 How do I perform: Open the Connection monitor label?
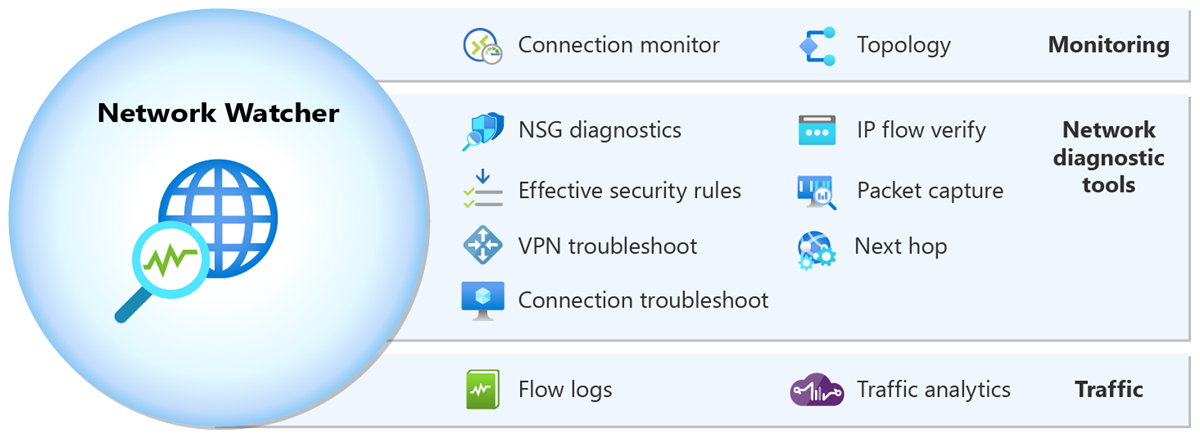coord(618,45)
